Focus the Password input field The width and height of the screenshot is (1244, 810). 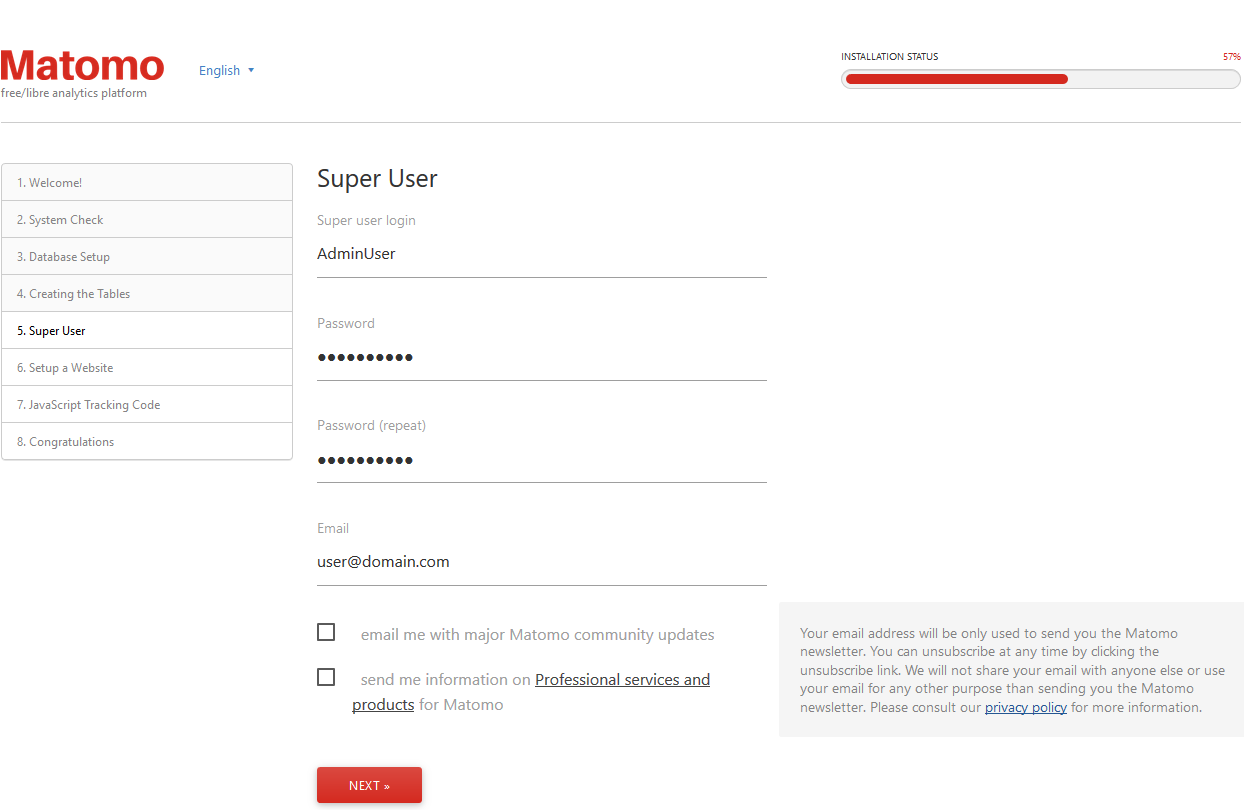[x=541, y=357]
